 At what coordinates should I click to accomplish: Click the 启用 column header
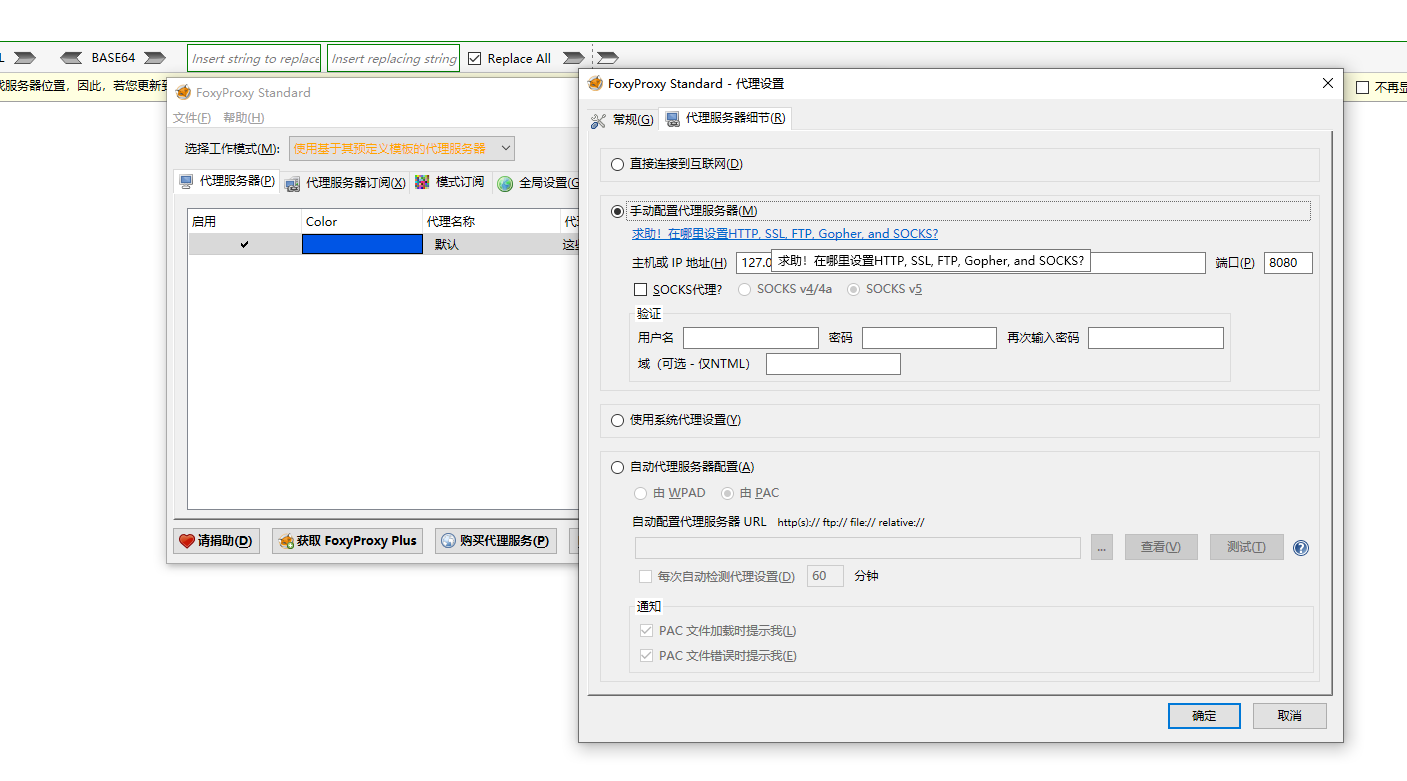[245, 221]
